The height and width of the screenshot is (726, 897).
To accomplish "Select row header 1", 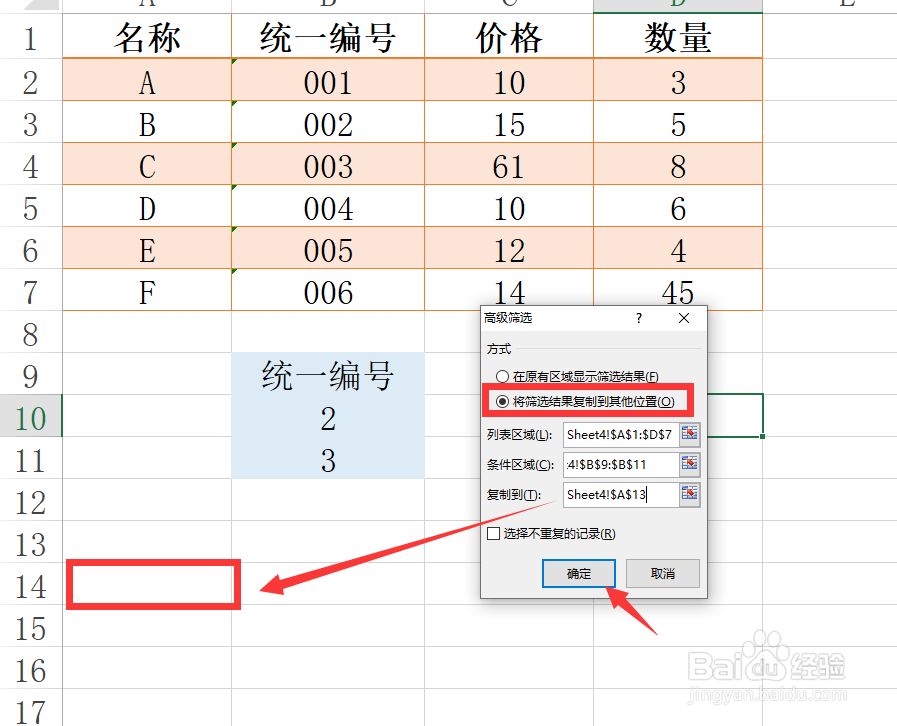I will click(30, 38).
